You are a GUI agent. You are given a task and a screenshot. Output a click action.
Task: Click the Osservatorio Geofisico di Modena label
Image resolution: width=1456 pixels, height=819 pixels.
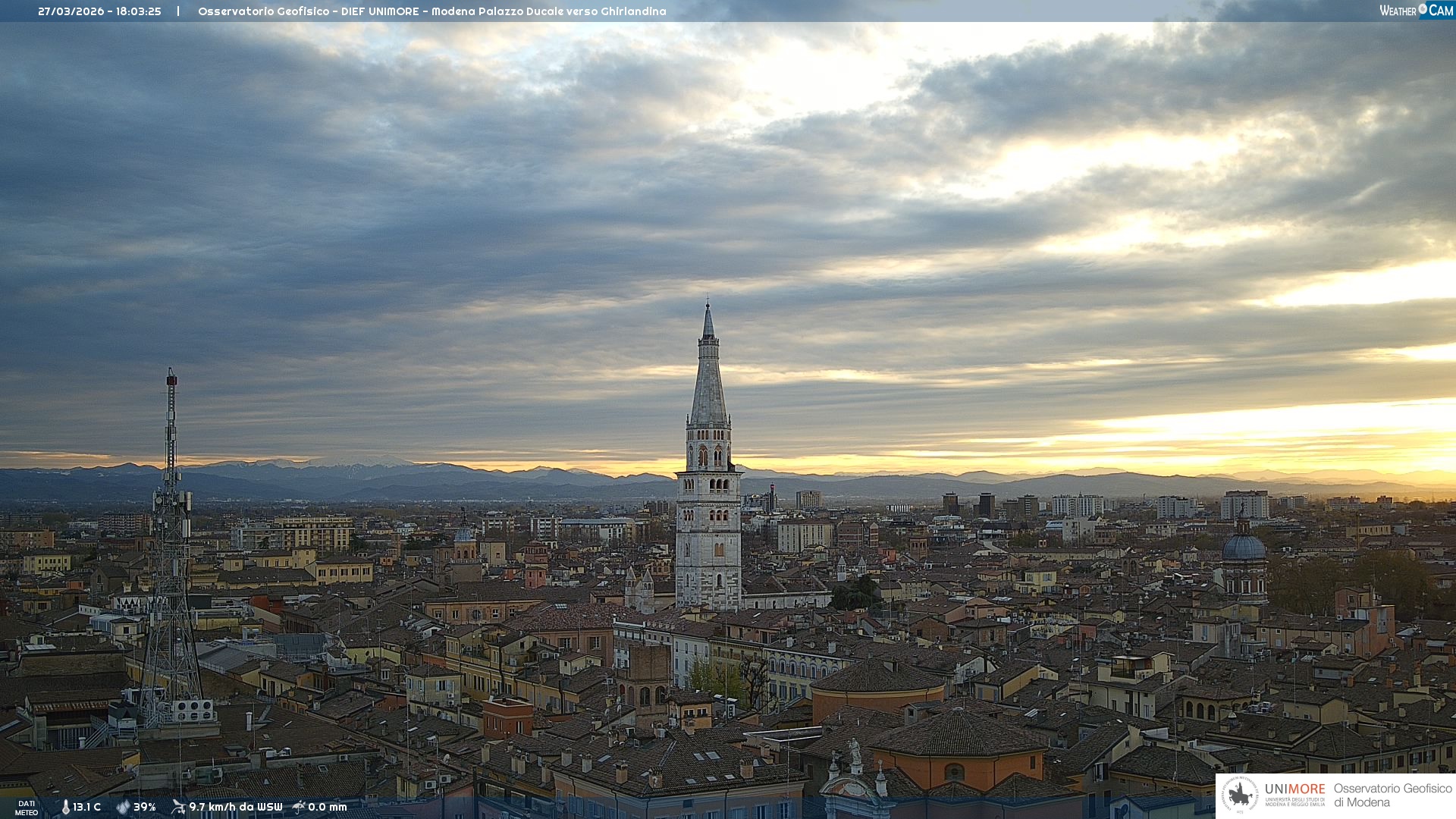click(1392, 795)
